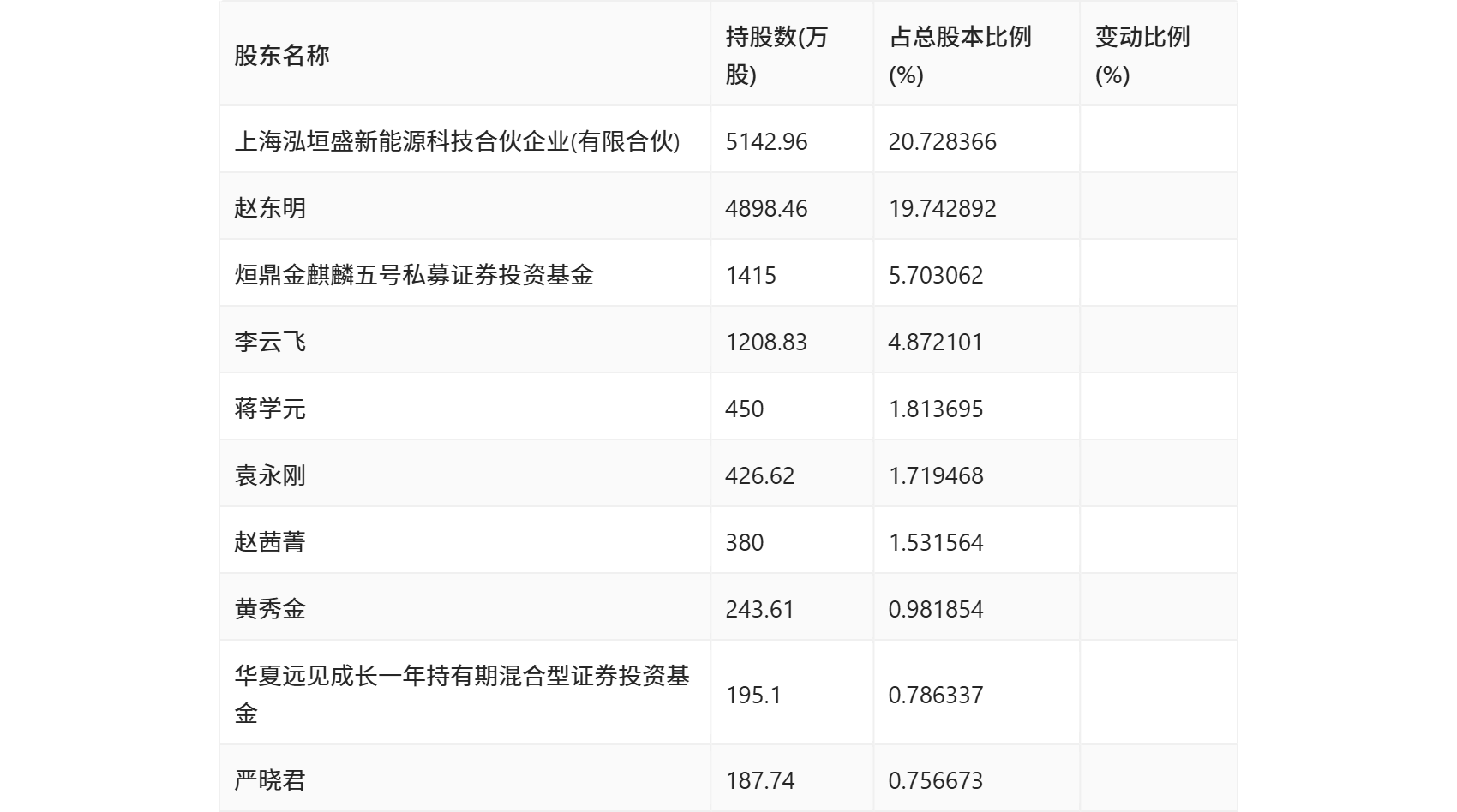Click percentage value 0.756673

pyautogui.click(x=936, y=780)
